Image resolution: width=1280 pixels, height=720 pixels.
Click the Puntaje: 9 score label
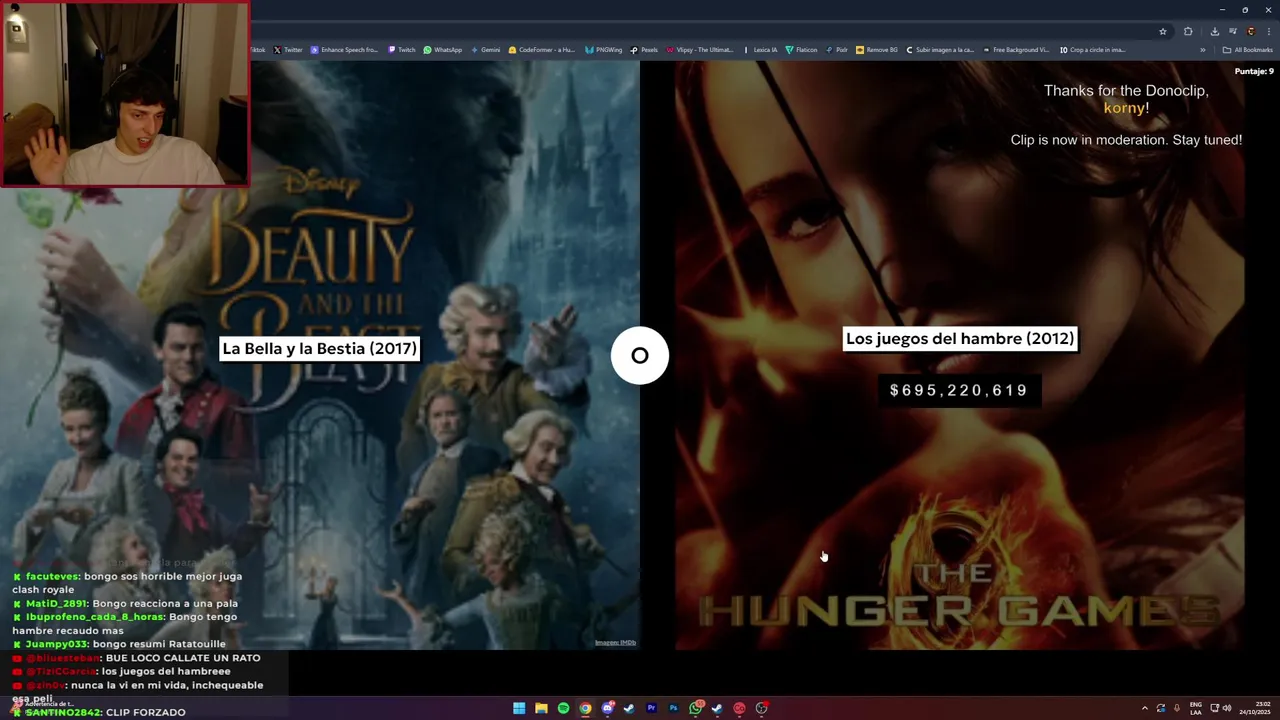pyautogui.click(x=1254, y=72)
